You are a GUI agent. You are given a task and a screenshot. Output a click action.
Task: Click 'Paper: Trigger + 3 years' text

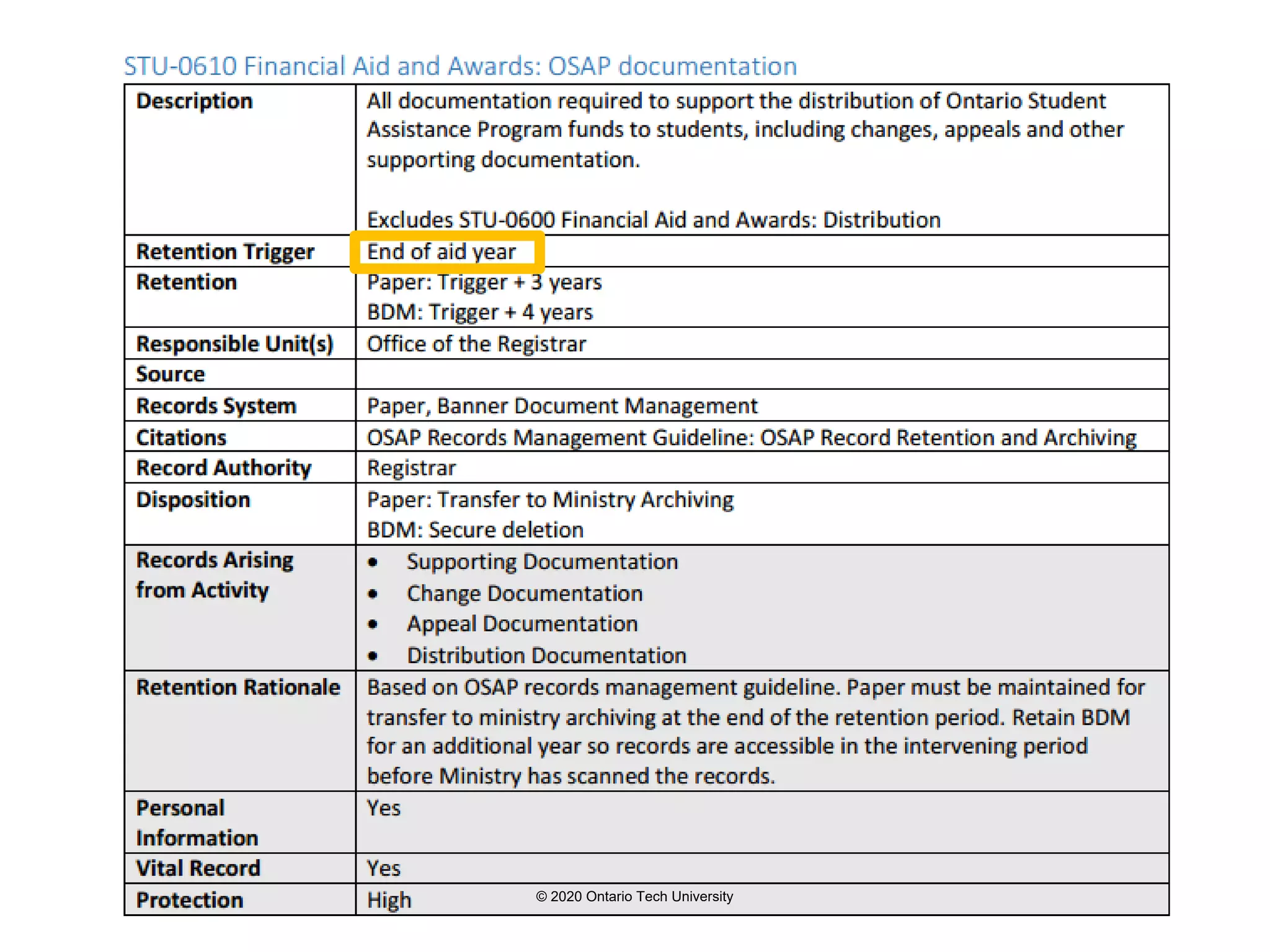pyautogui.click(x=484, y=282)
